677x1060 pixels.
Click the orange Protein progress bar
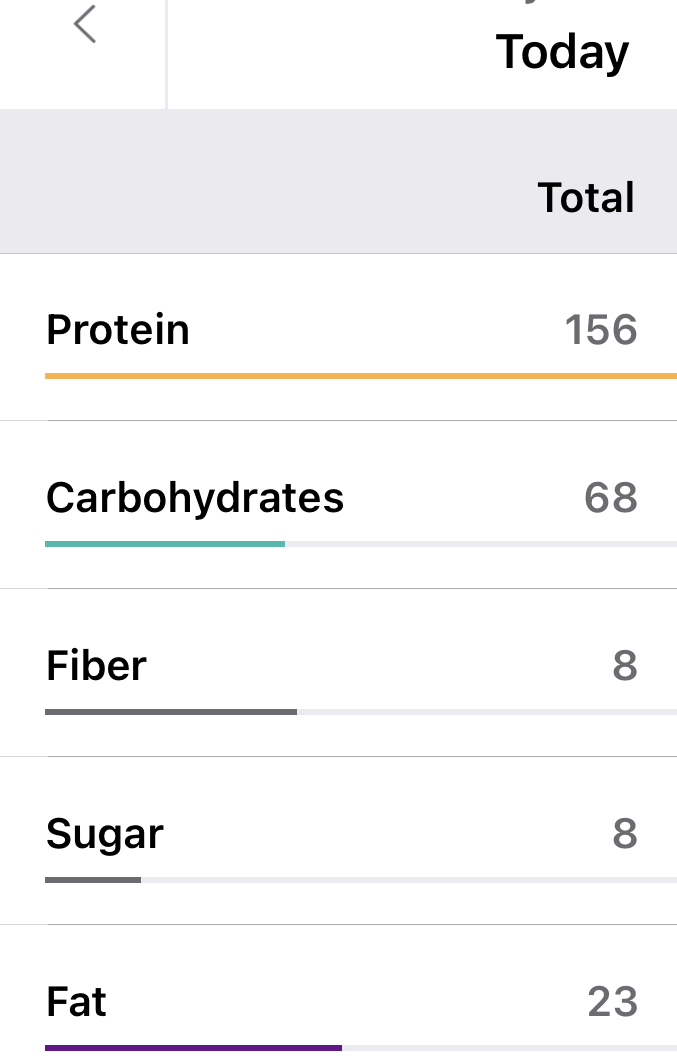(360, 376)
